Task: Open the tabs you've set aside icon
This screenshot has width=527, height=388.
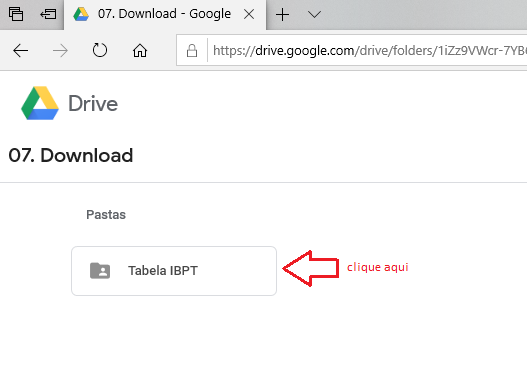Action: coord(16,14)
